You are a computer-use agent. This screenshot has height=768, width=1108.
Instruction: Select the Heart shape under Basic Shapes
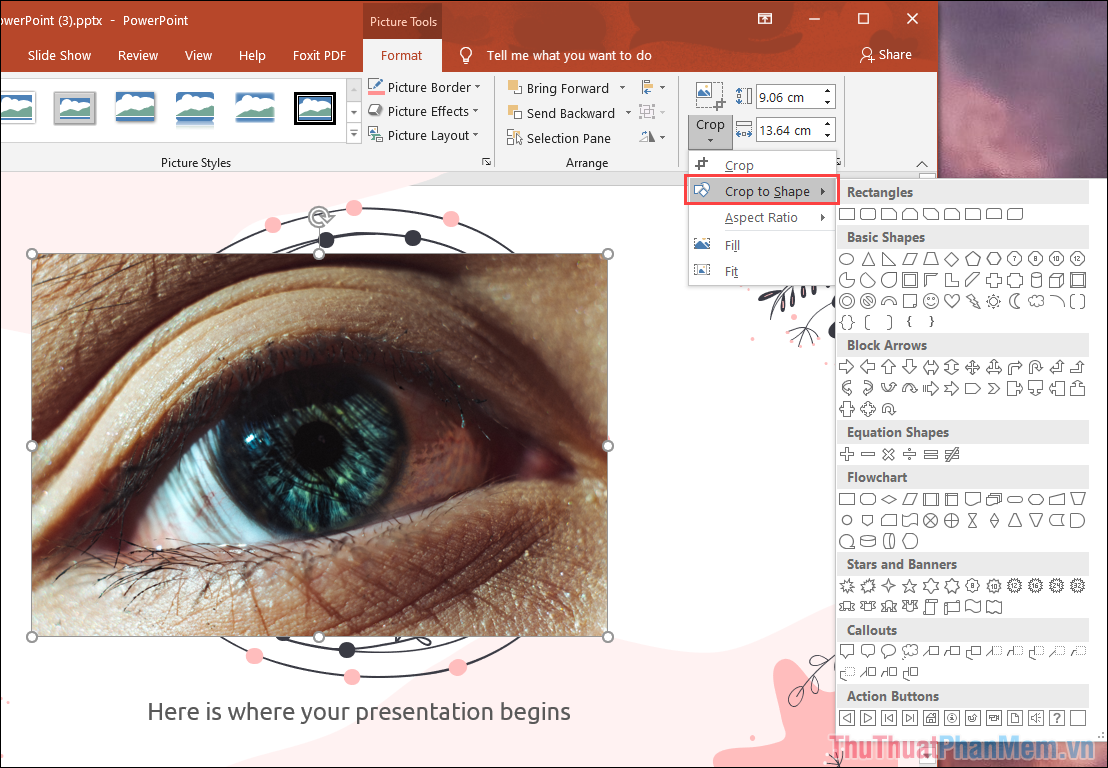click(951, 301)
